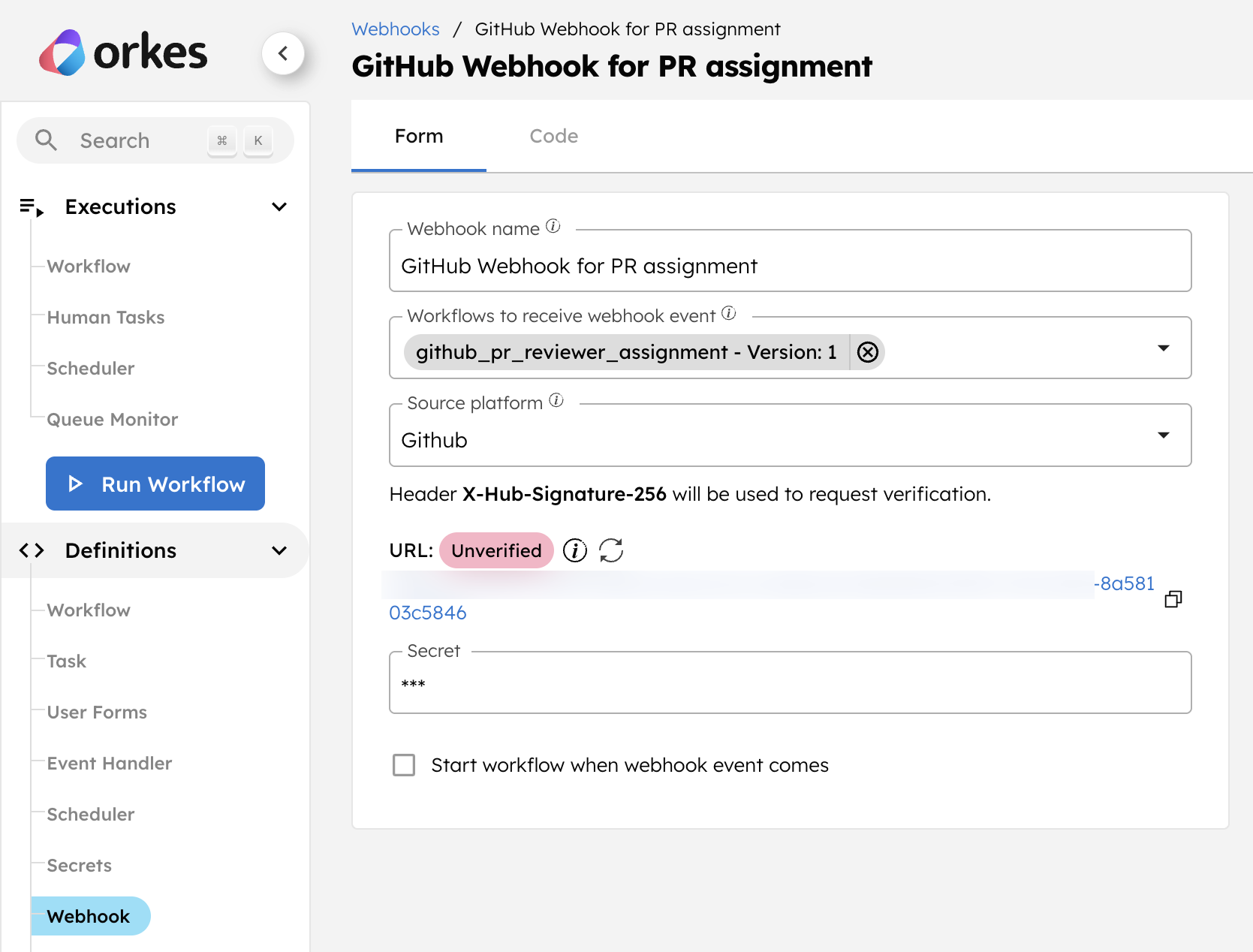Navigate back via the Webhooks breadcrumb
1253x952 pixels.
396,29
